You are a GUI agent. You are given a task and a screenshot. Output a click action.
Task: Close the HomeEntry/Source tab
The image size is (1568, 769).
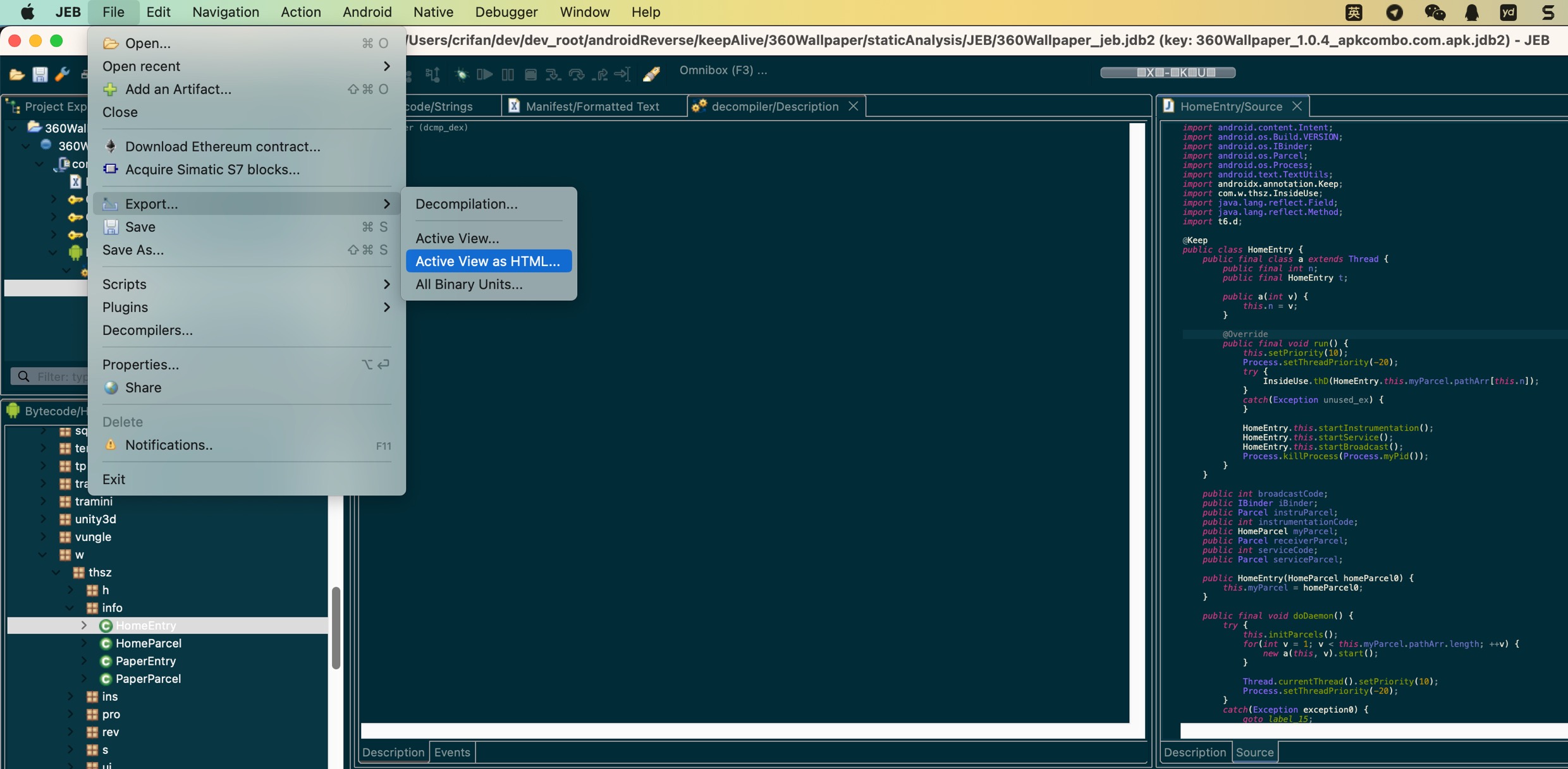[x=1297, y=106]
